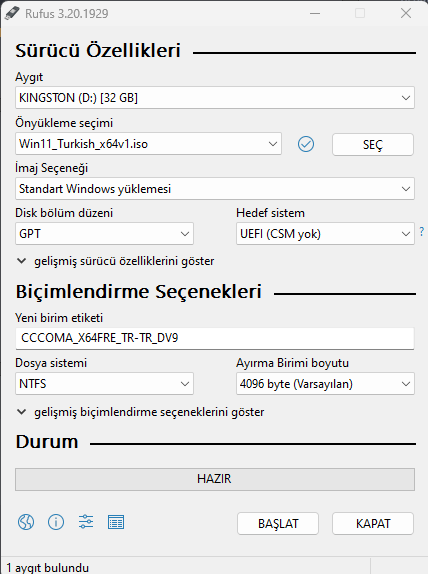Open the Ayırma Birimi boyutu dropdown
The image size is (428, 574).
point(325,384)
